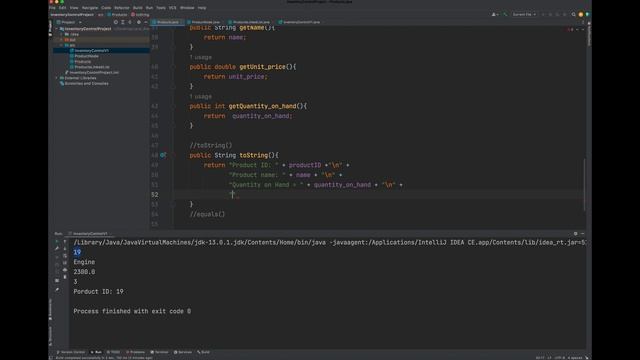Screen dimensions: 640x360
Task: Click the build hammer icon
Action: click(x=505, y=14)
